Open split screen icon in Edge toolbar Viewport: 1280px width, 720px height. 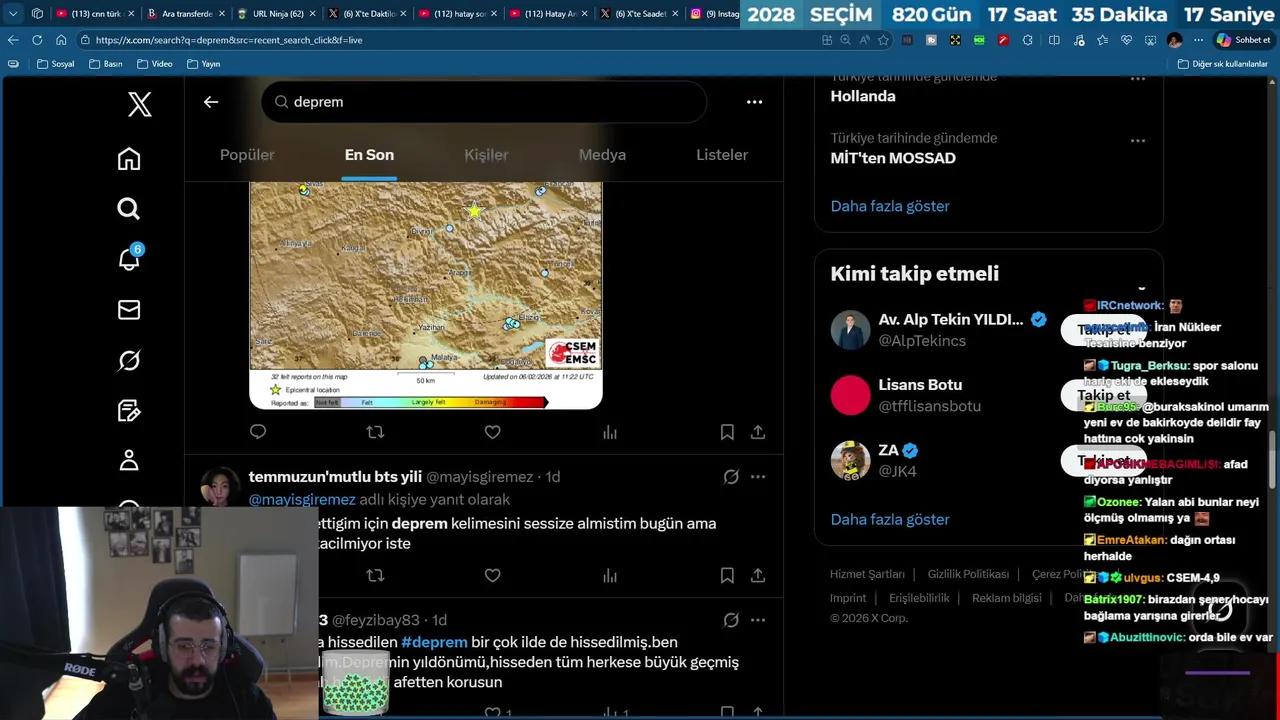(1054, 40)
